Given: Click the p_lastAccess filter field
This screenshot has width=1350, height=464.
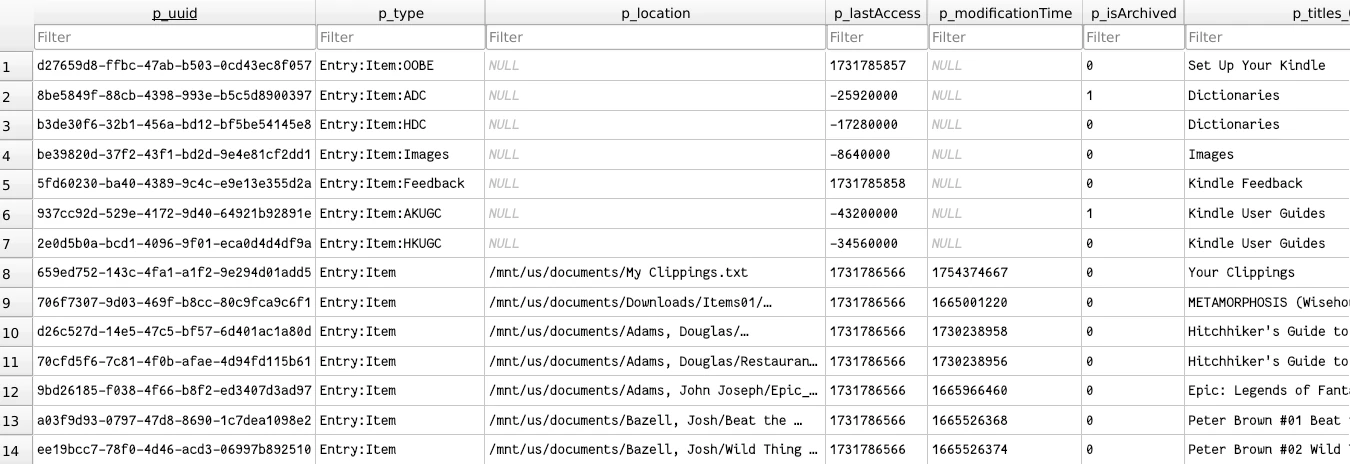Looking at the screenshot, I should [x=877, y=37].
